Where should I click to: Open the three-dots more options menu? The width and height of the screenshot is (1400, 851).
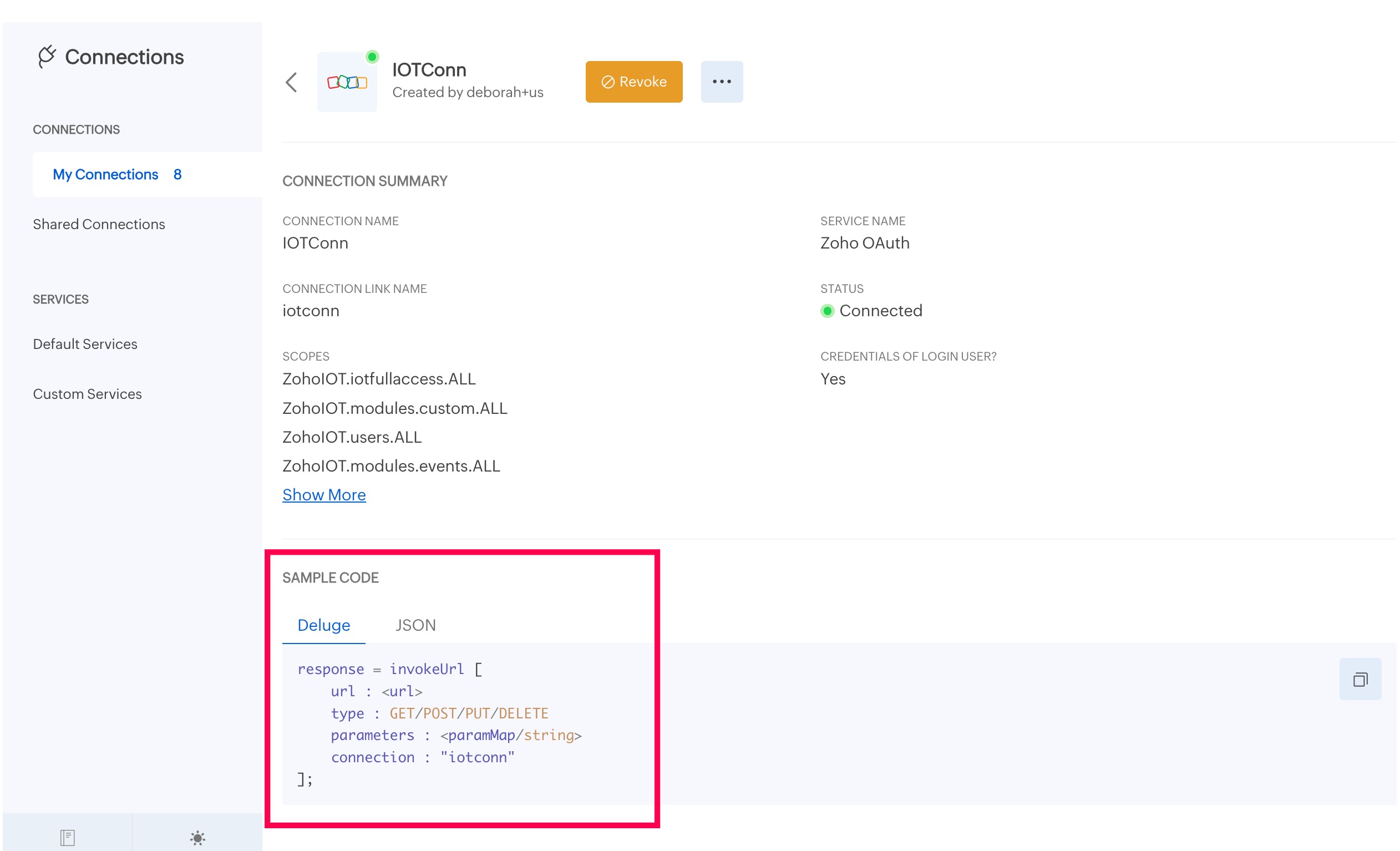coord(721,82)
